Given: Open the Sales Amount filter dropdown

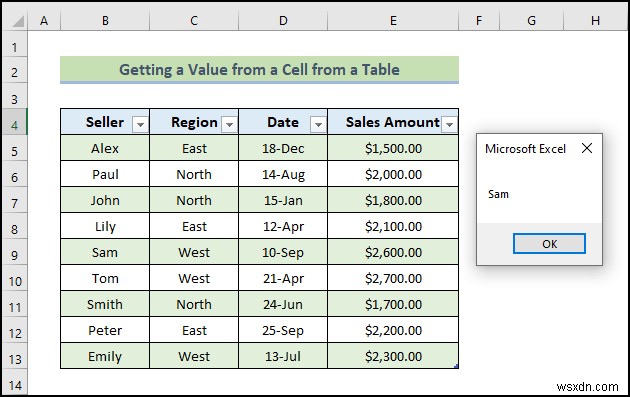Looking at the screenshot, I should [449, 124].
